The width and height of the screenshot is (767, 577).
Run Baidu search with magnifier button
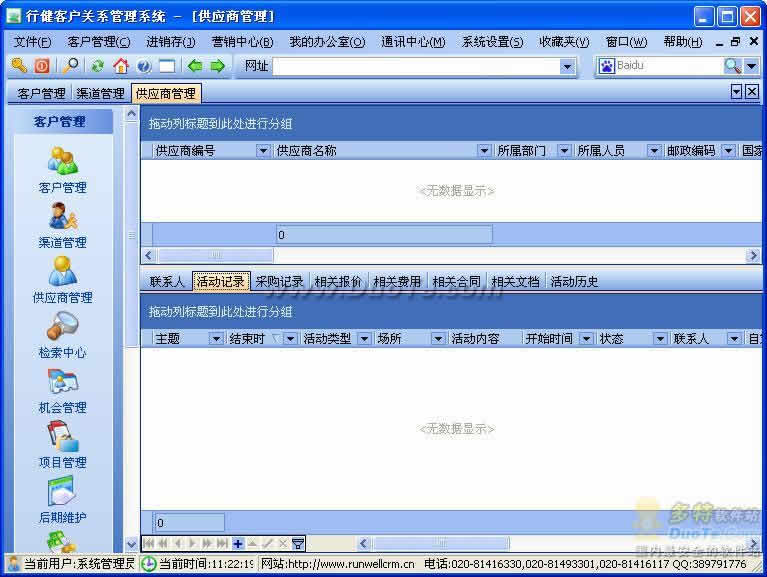coord(732,66)
